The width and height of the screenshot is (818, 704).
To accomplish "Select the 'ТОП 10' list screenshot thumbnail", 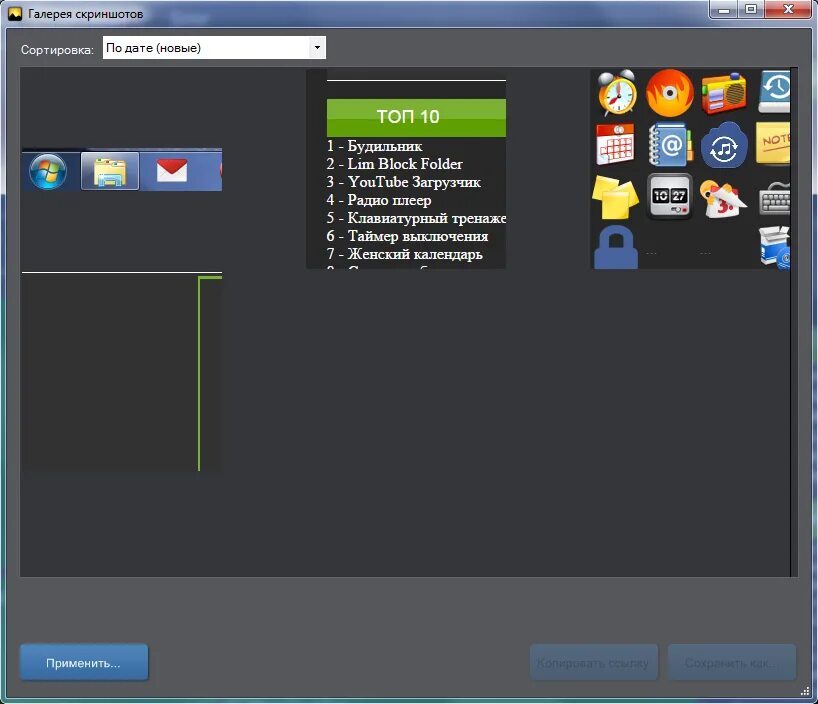I will click(x=406, y=169).
